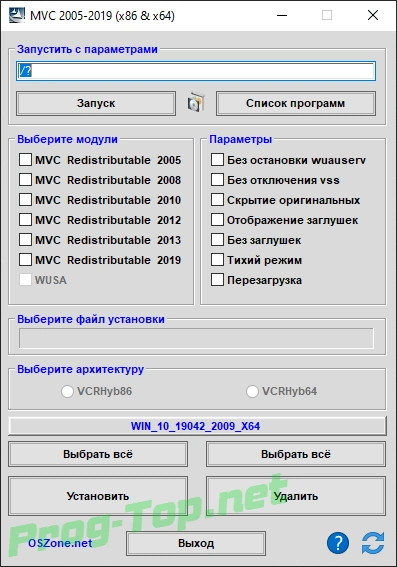This screenshot has width=397, height=567.
Task: Enable Отображение заглушек option
Action: (217, 219)
